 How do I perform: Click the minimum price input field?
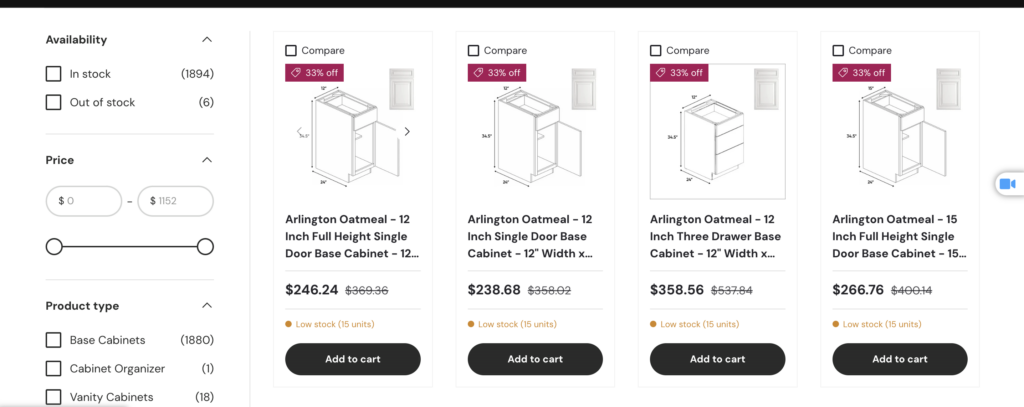click(84, 201)
